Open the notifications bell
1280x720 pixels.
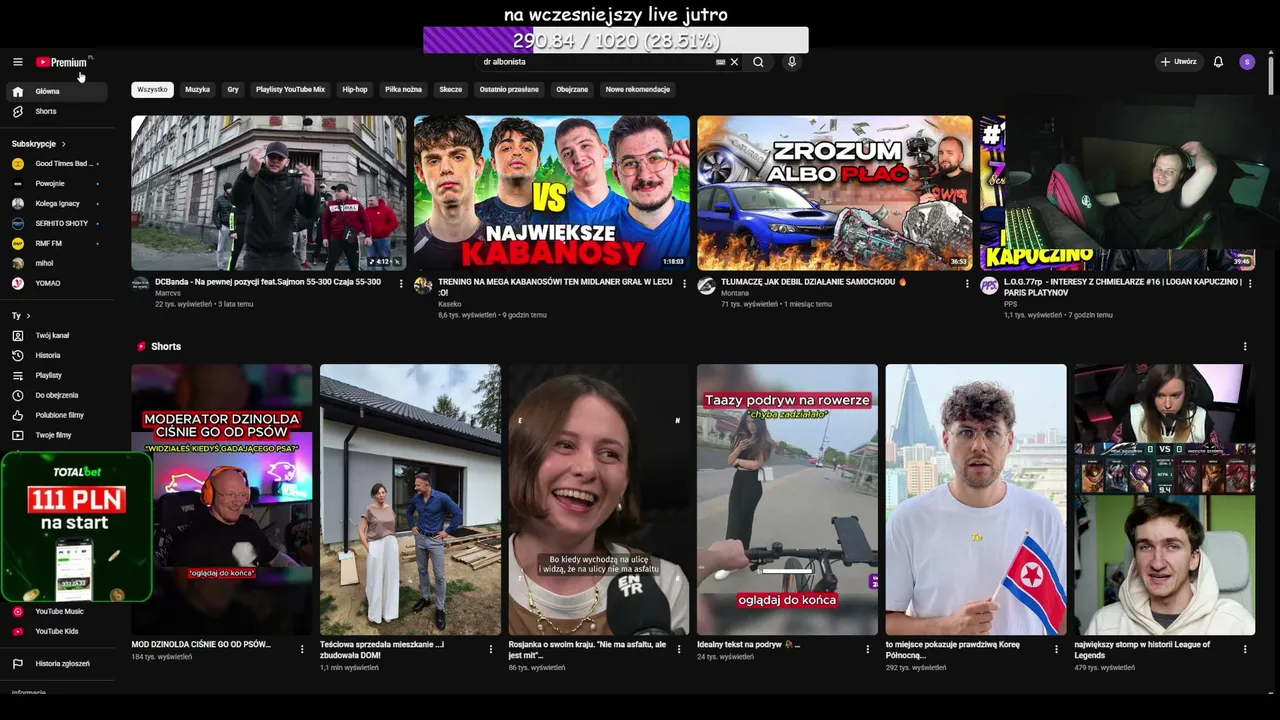pyautogui.click(x=1218, y=62)
